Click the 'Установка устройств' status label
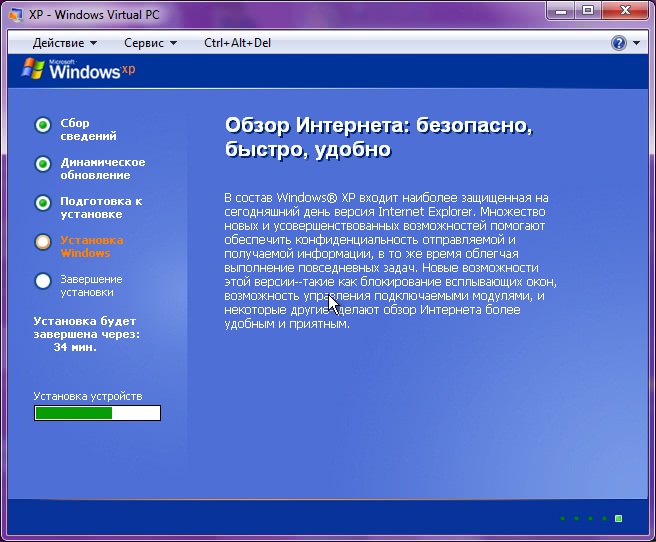This screenshot has height=542, width=656. tap(88, 396)
